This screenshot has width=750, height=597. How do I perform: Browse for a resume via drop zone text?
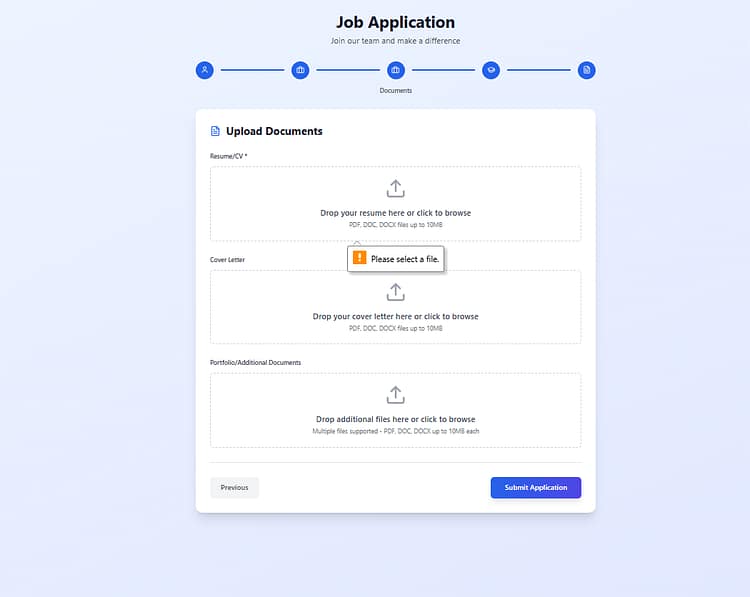tap(395, 213)
